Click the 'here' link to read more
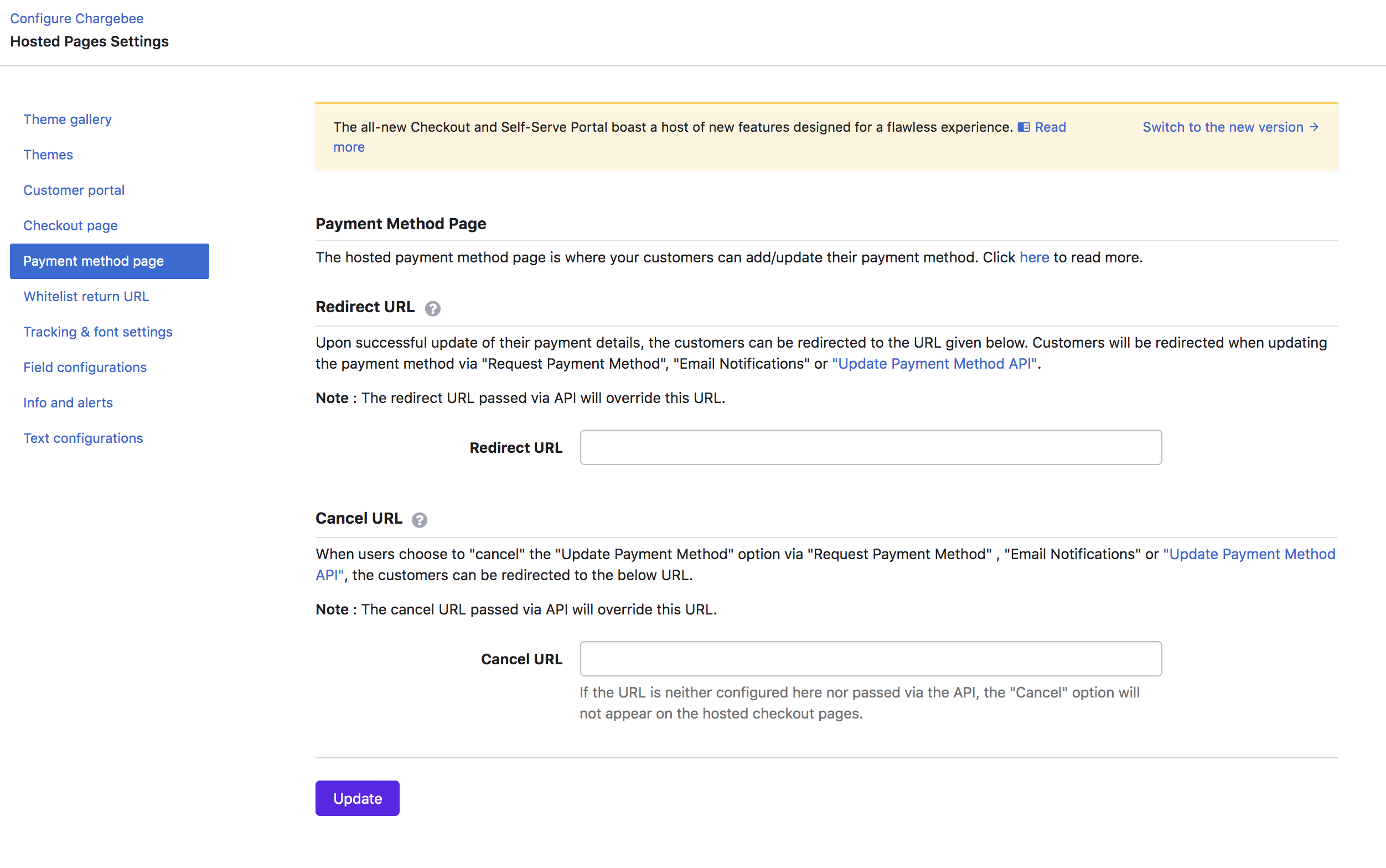 point(1033,257)
